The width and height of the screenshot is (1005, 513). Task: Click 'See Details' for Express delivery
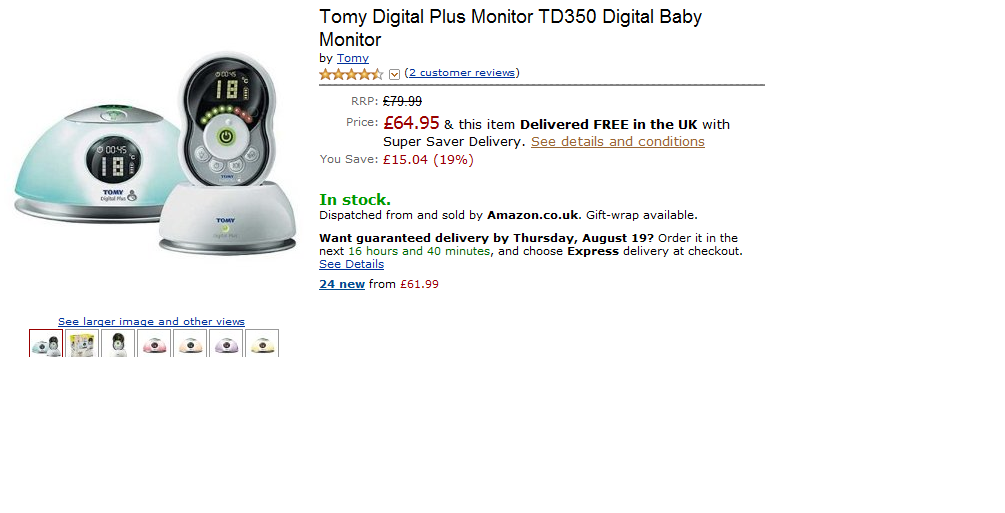(x=351, y=265)
